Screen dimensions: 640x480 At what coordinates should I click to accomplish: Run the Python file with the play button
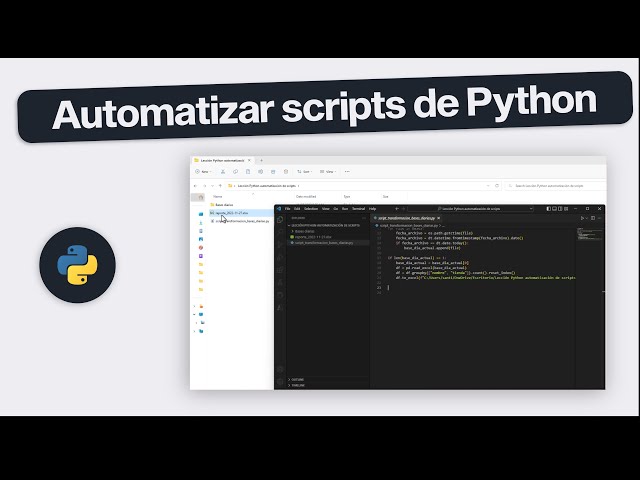click(582, 218)
